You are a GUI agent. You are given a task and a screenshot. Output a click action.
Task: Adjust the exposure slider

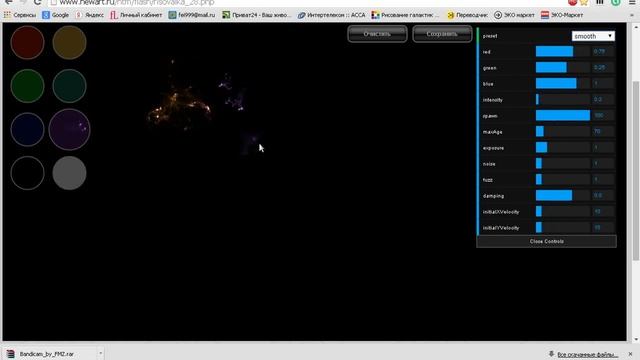(562, 147)
